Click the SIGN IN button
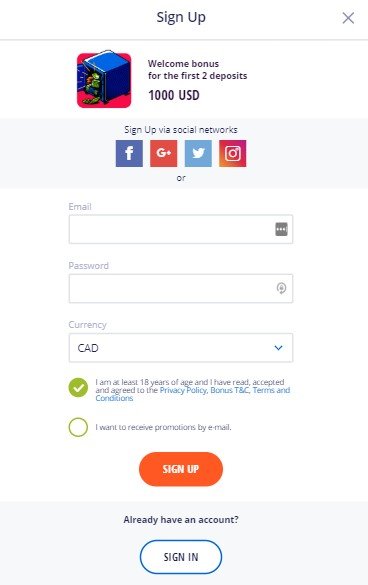Viewport: 368px width, 585px height. 181,557
